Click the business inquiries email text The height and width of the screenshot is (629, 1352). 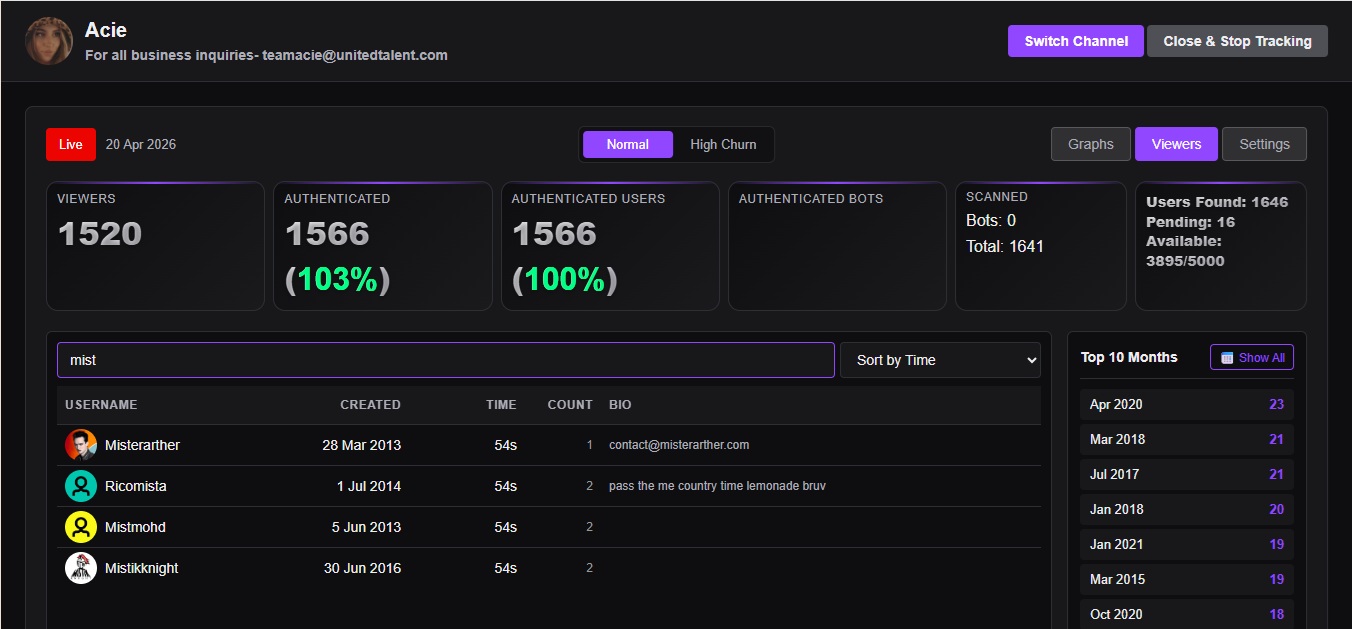(x=266, y=55)
